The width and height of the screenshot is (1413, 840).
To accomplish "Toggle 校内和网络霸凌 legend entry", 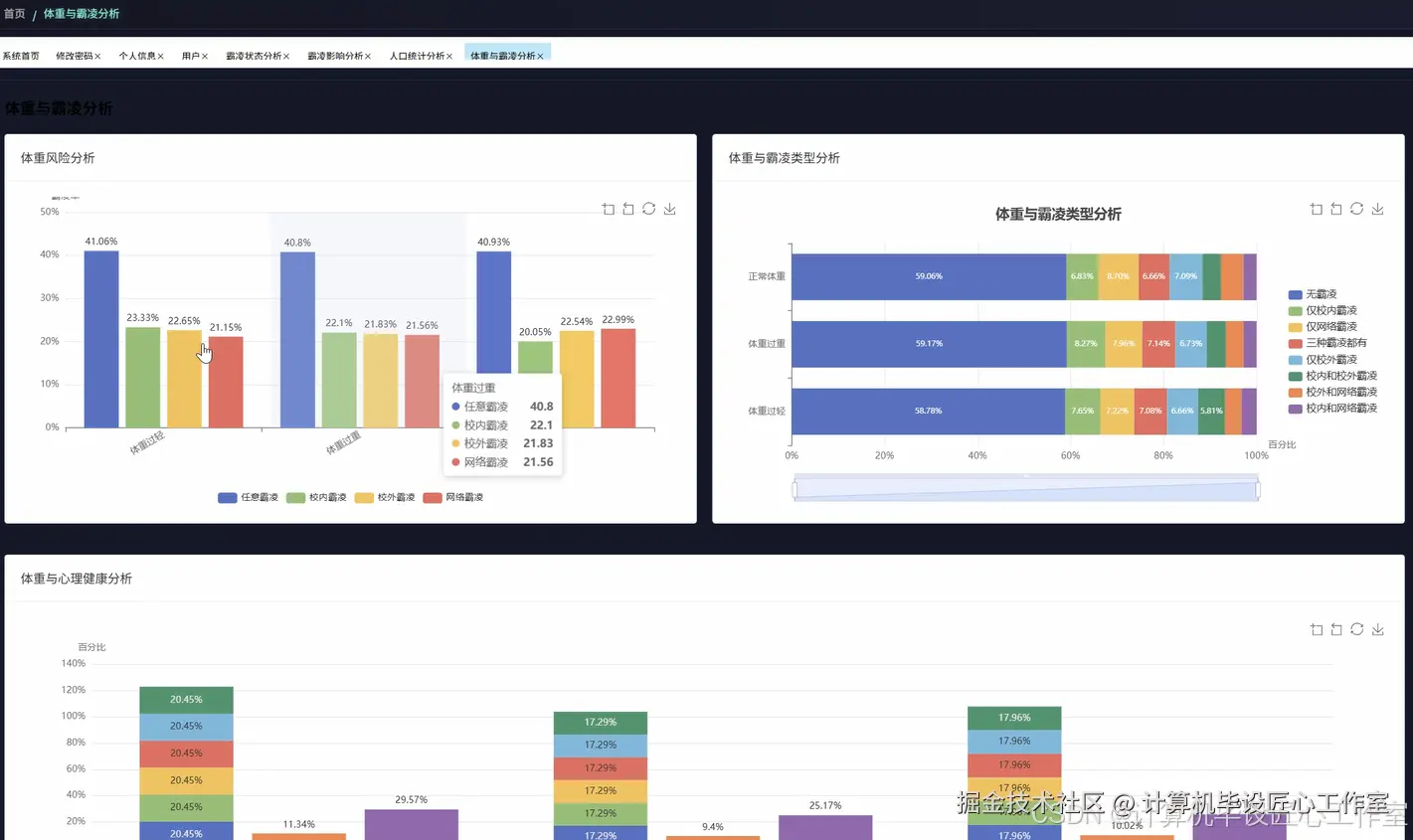I will pos(1332,409).
